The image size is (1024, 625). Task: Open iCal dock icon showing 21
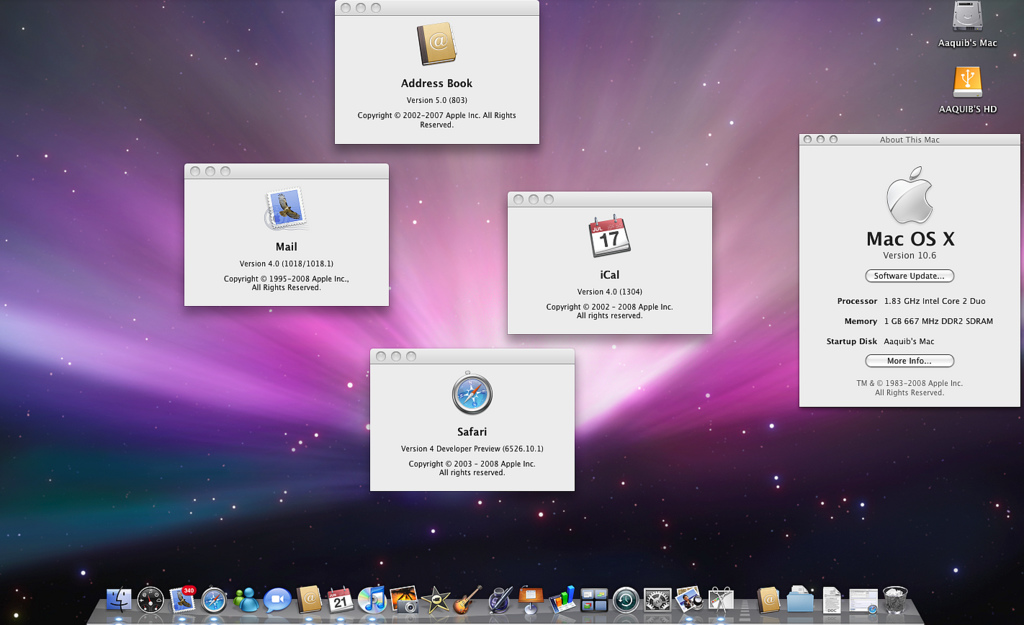coord(340,600)
